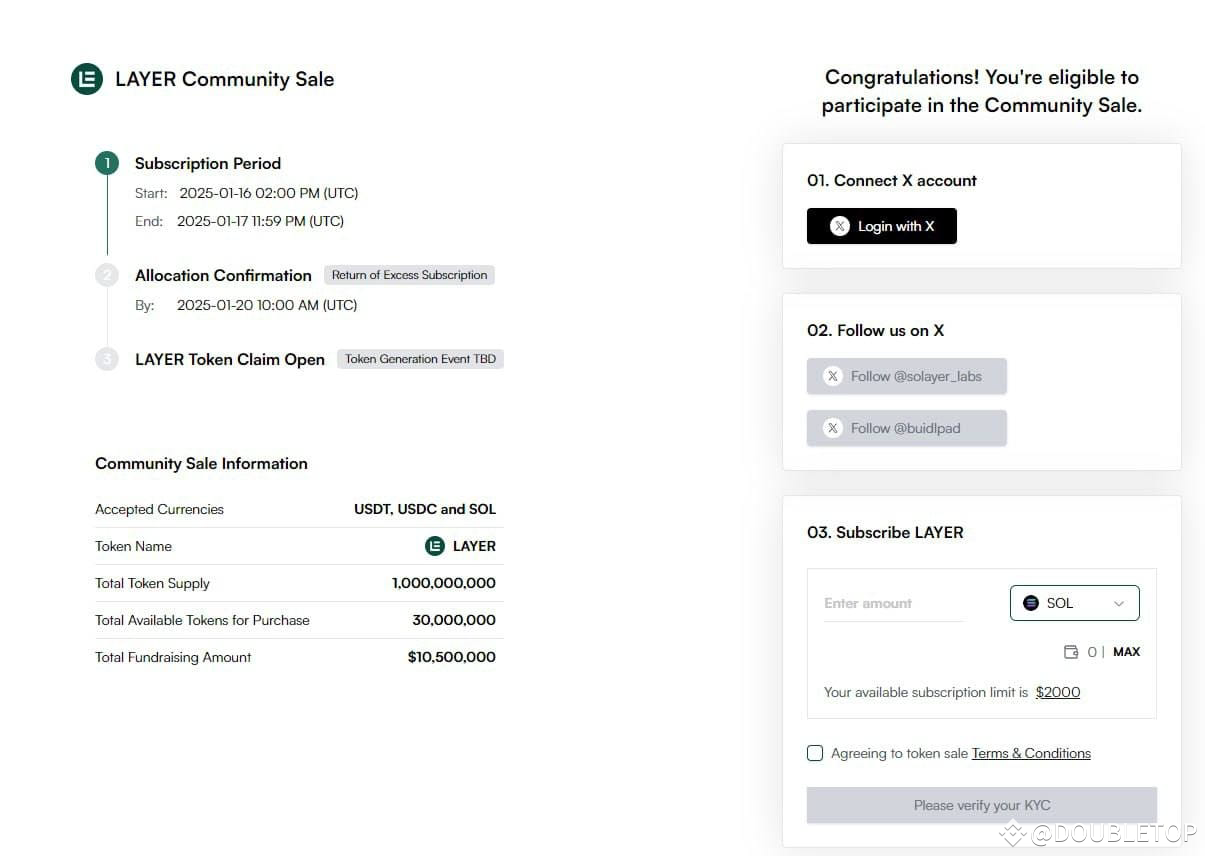Set amount with MAX button
Viewport: 1205px width, 856px height.
[1127, 652]
